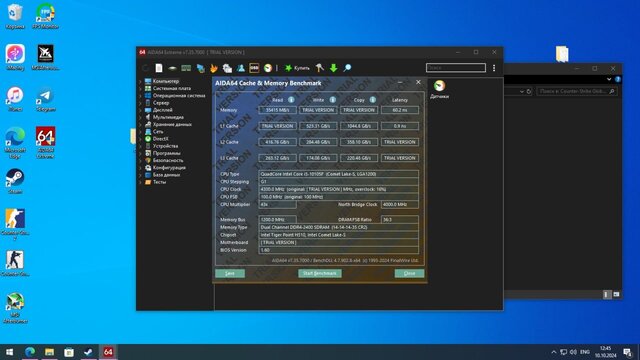Select Безопасность in the tree
Image resolution: width=640 pixels, height=360 pixels.
[x=168, y=160]
